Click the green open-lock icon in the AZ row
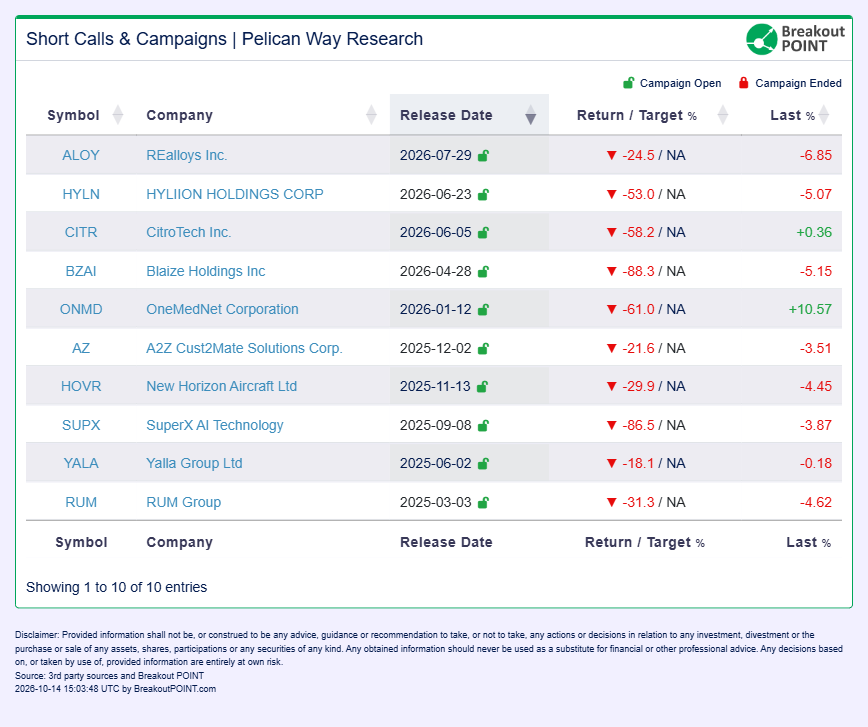Image resolution: width=868 pixels, height=727 pixels. 483,348
